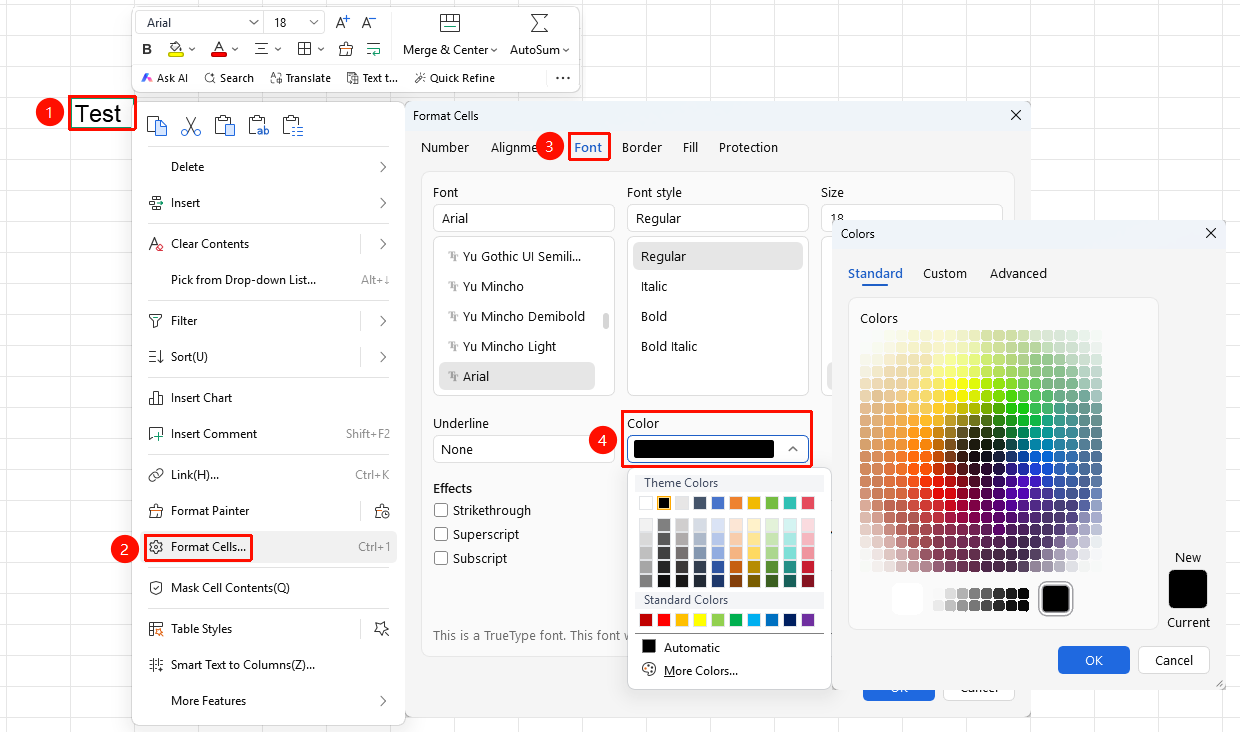Open More Colors option
This screenshot has height=732, width=1240.
[700, 671]
